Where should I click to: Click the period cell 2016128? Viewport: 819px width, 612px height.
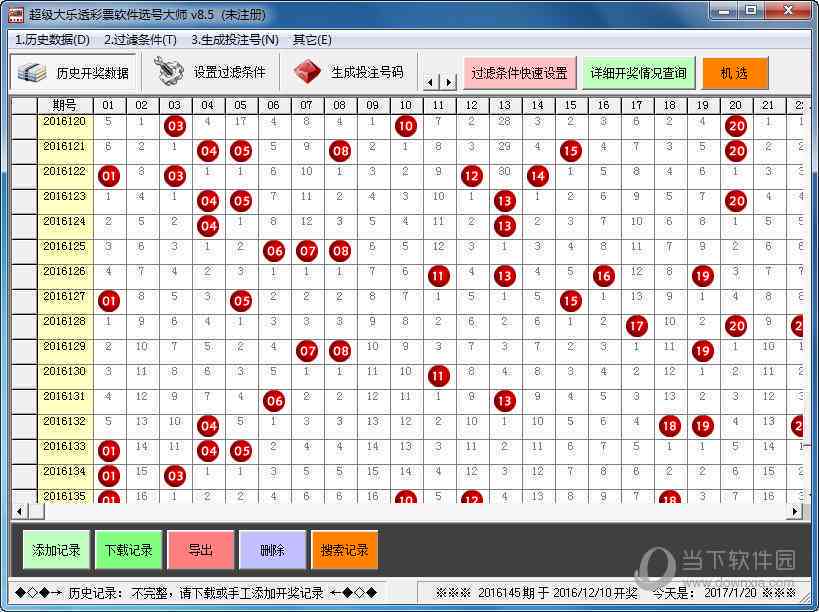click(65, 326)
